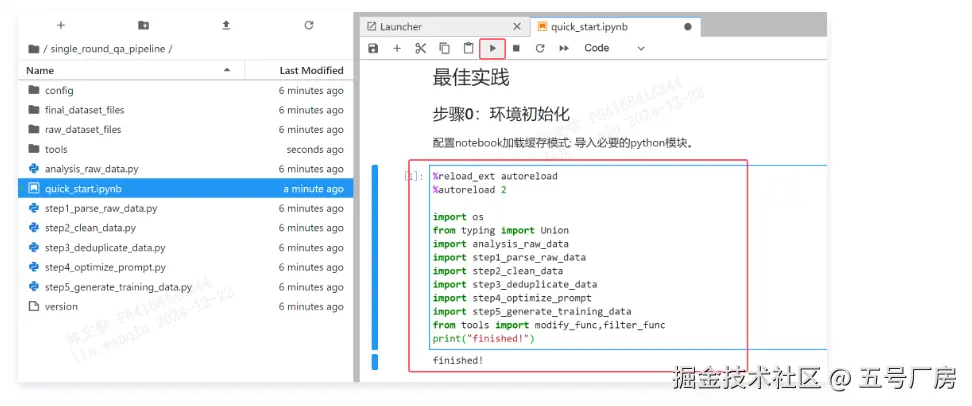
Task: Interrupt the kernel with stop icon
Action: pos(516,48)
